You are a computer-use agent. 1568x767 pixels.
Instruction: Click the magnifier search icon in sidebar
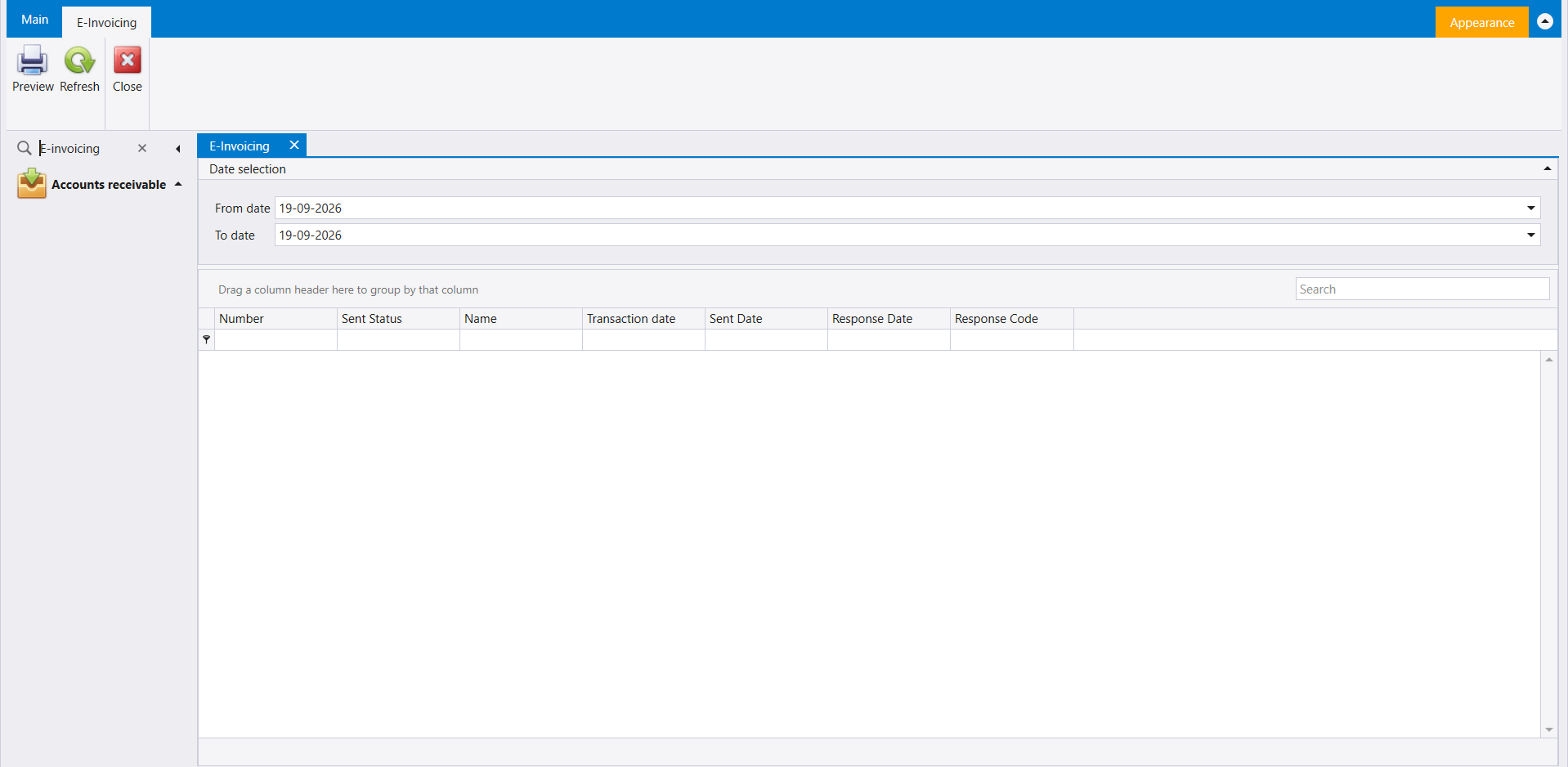25,148
